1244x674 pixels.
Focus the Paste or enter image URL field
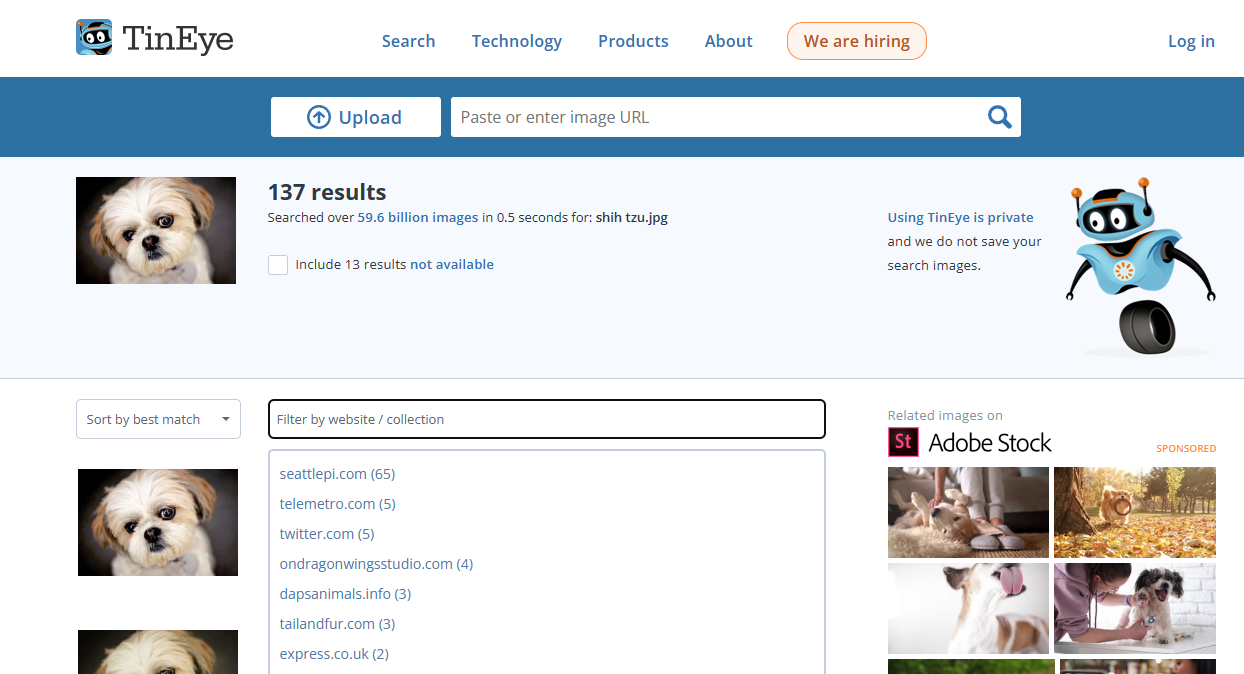pos(715,117)
